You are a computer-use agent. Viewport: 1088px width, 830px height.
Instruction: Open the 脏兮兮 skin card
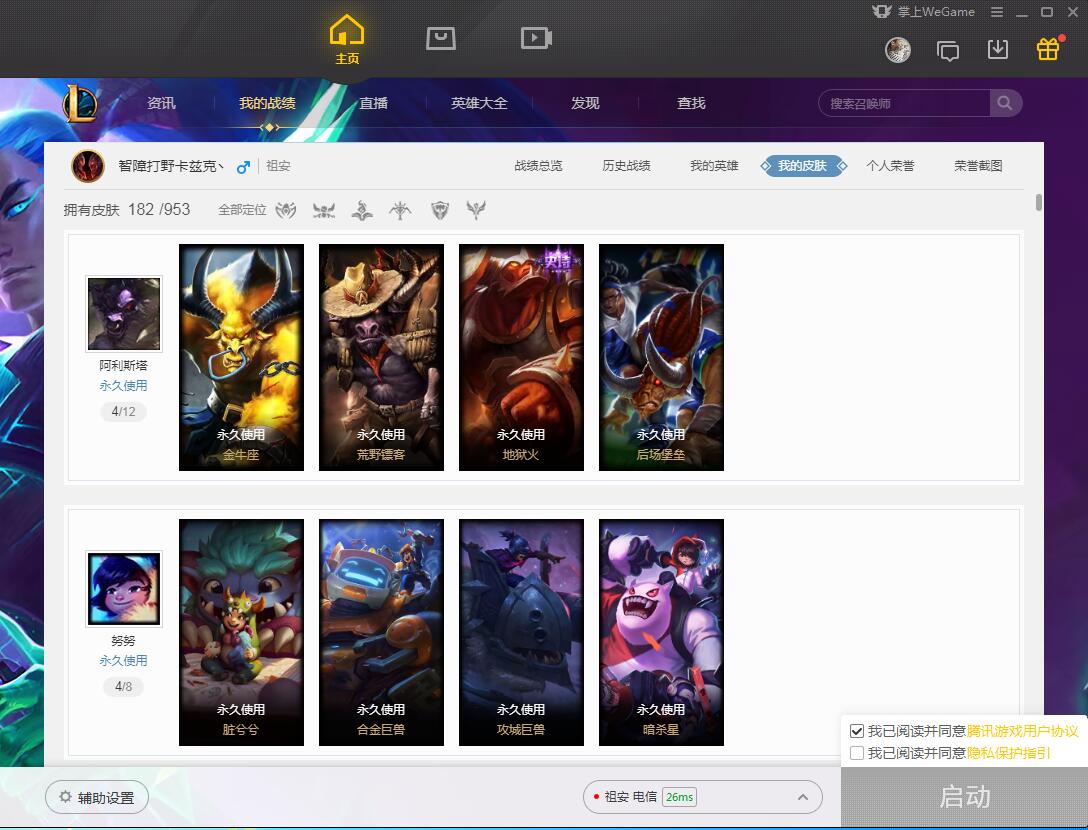pos(241,632)
